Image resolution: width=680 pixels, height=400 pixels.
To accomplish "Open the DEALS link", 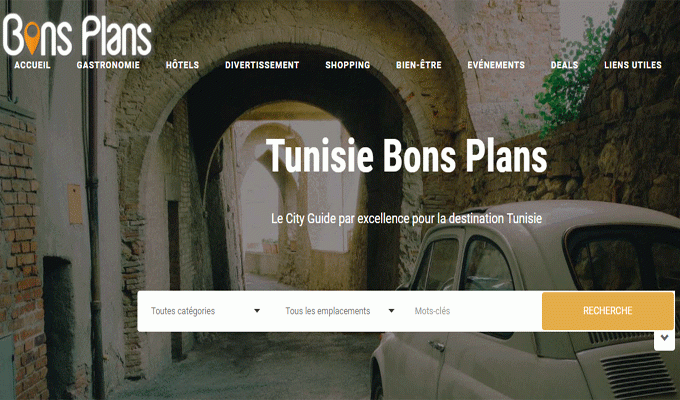I will [x=564, y=65].
